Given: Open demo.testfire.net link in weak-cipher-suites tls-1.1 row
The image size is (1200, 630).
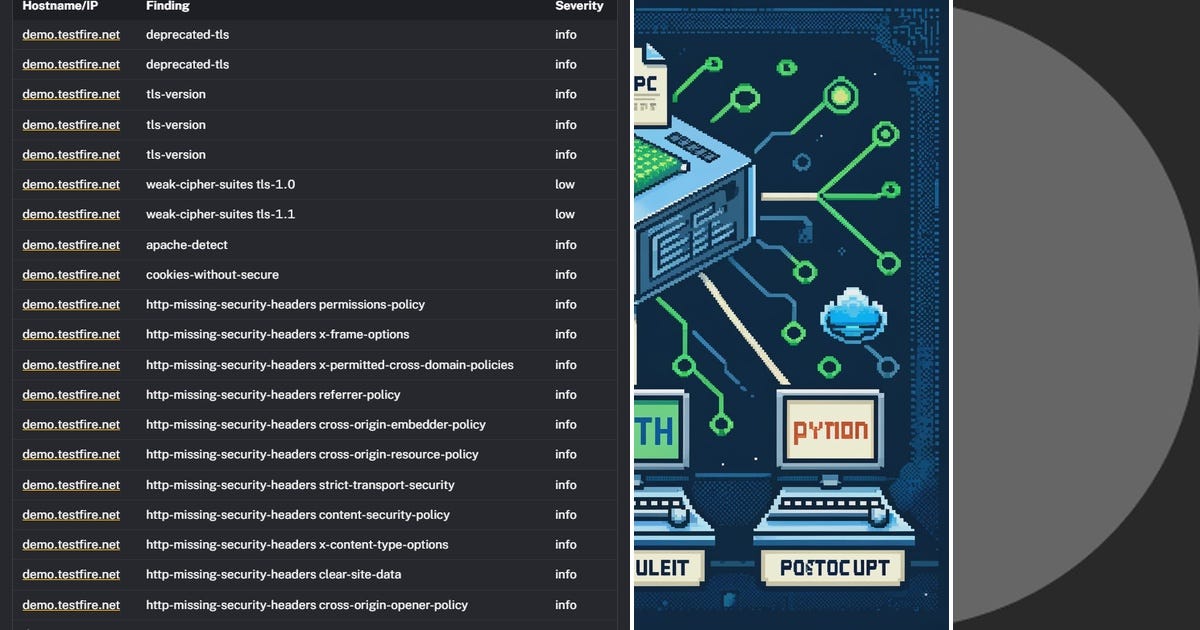Looking at the screenshot, I should 71,214.
